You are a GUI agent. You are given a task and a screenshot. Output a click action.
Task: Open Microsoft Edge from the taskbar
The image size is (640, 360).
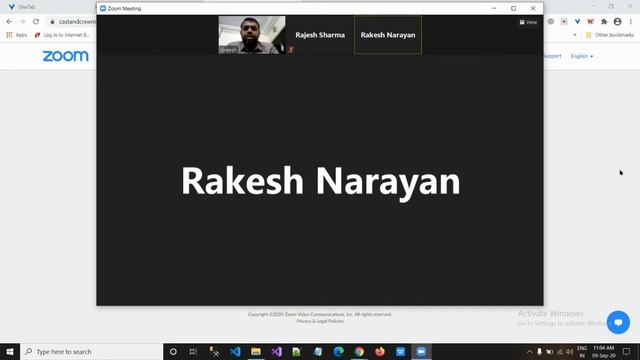(338, 351)
